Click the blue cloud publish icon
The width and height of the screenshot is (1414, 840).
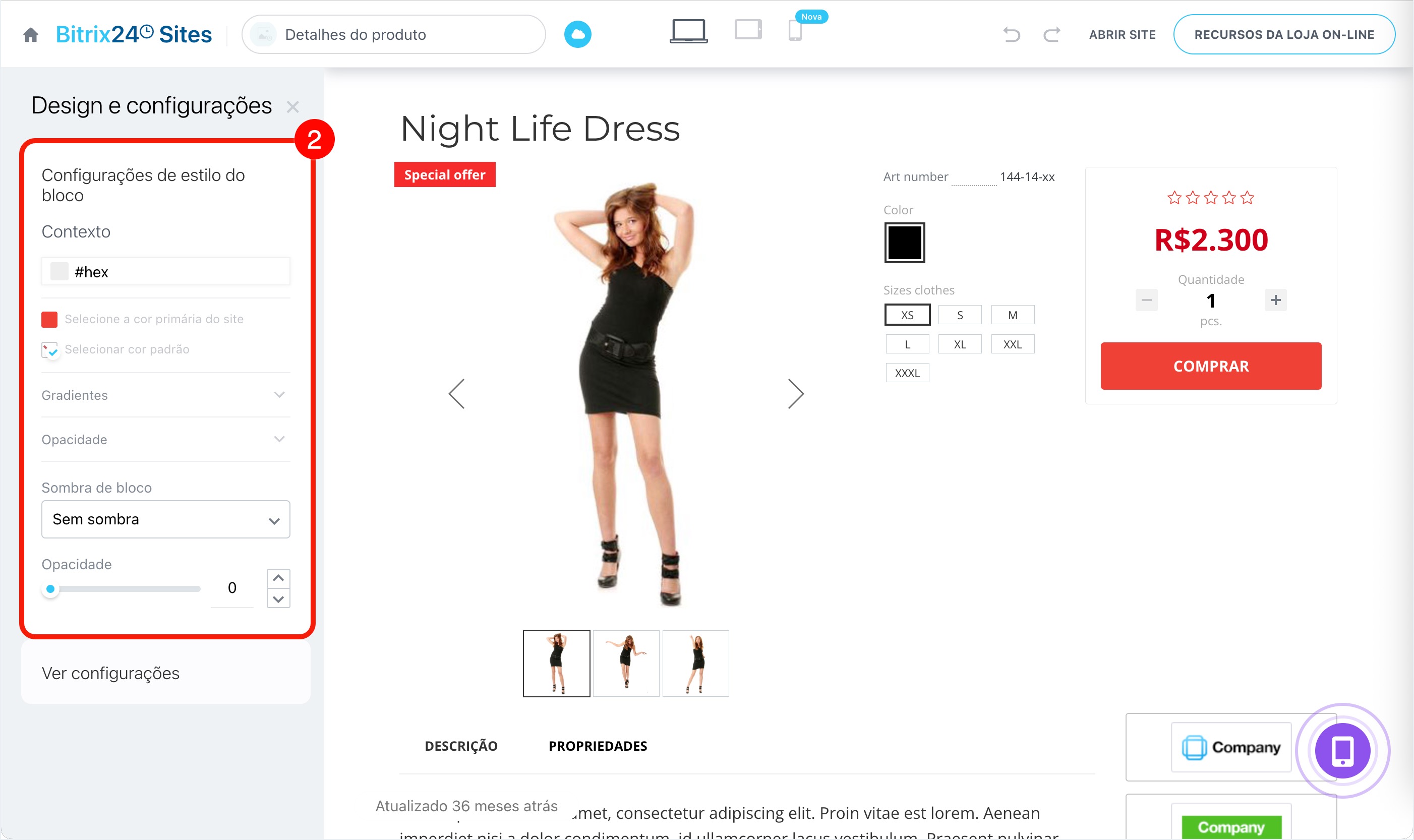point(577,34)
